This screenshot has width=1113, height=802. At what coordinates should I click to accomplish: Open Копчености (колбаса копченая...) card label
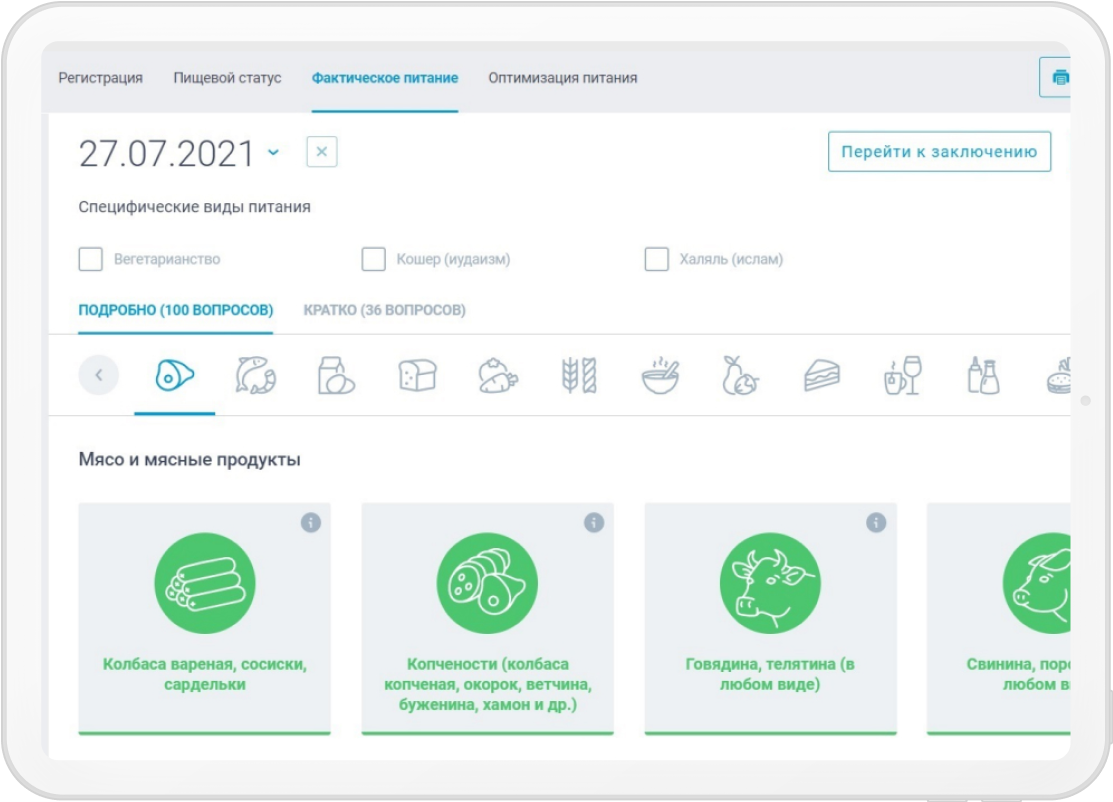click(x=488, y=684)
